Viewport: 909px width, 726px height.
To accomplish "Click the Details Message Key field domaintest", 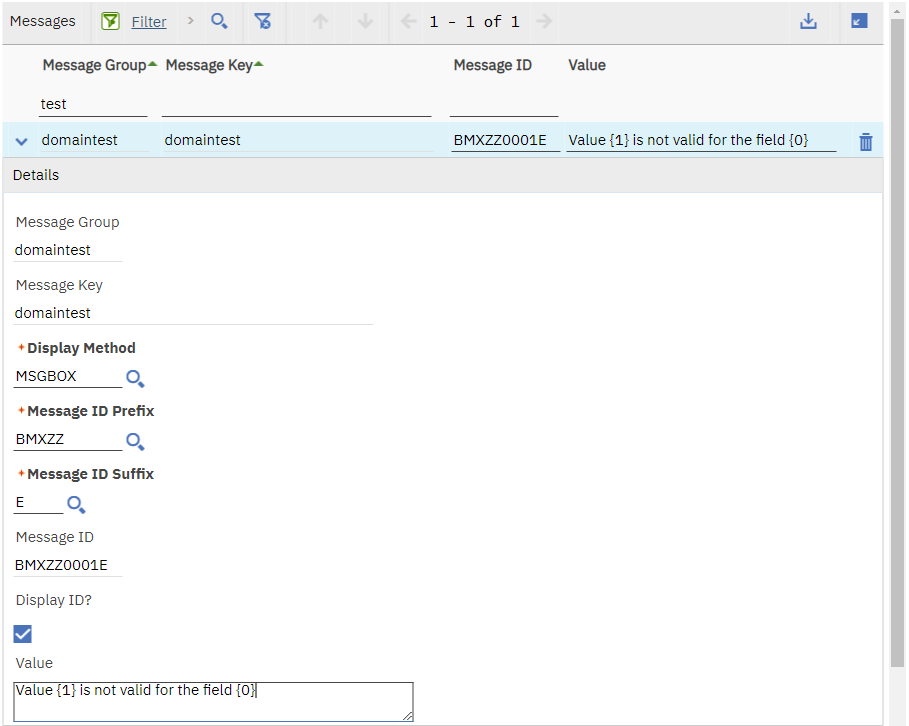I will [193, 313].
